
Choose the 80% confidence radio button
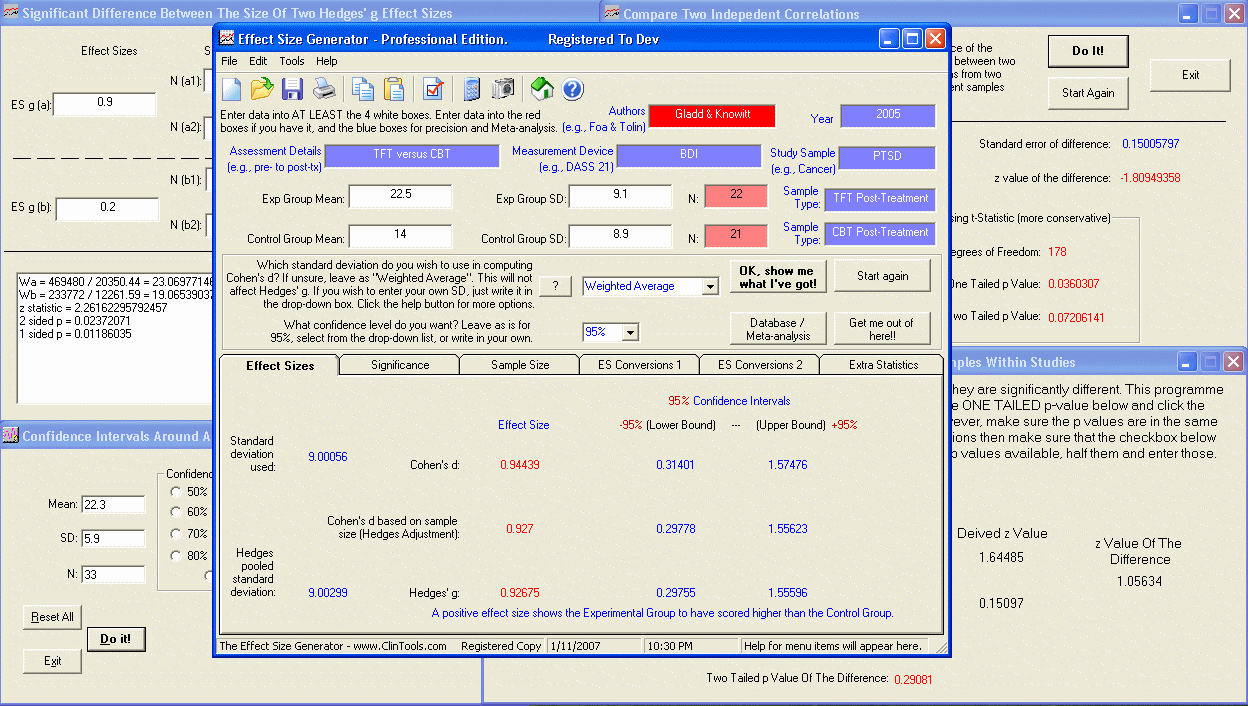(176, 555)
